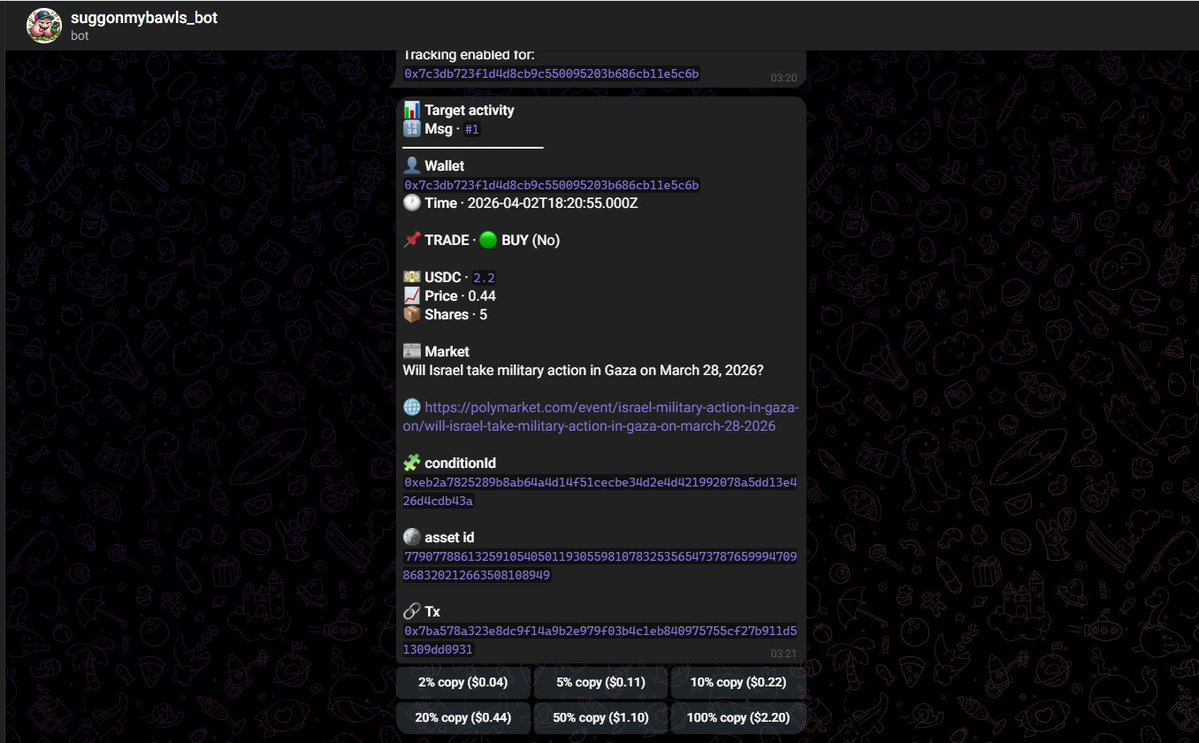Click the 'bot' label under the chat name
1199x743 pixels.
(80, 36)
